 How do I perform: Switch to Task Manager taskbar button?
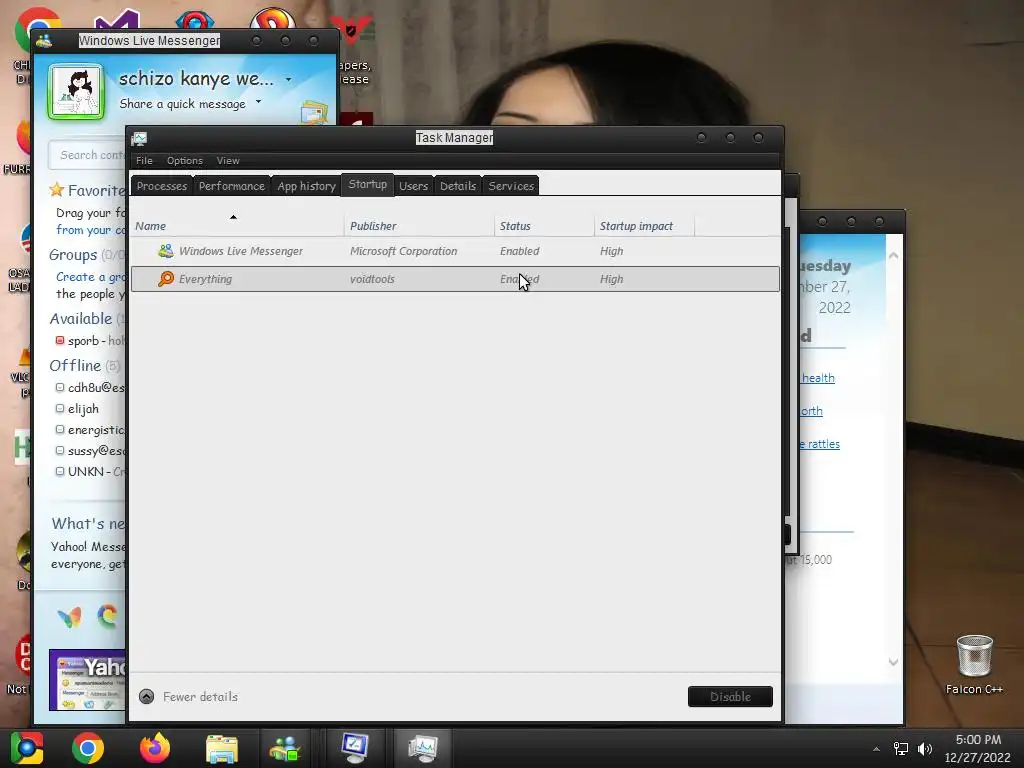[423, 748]
